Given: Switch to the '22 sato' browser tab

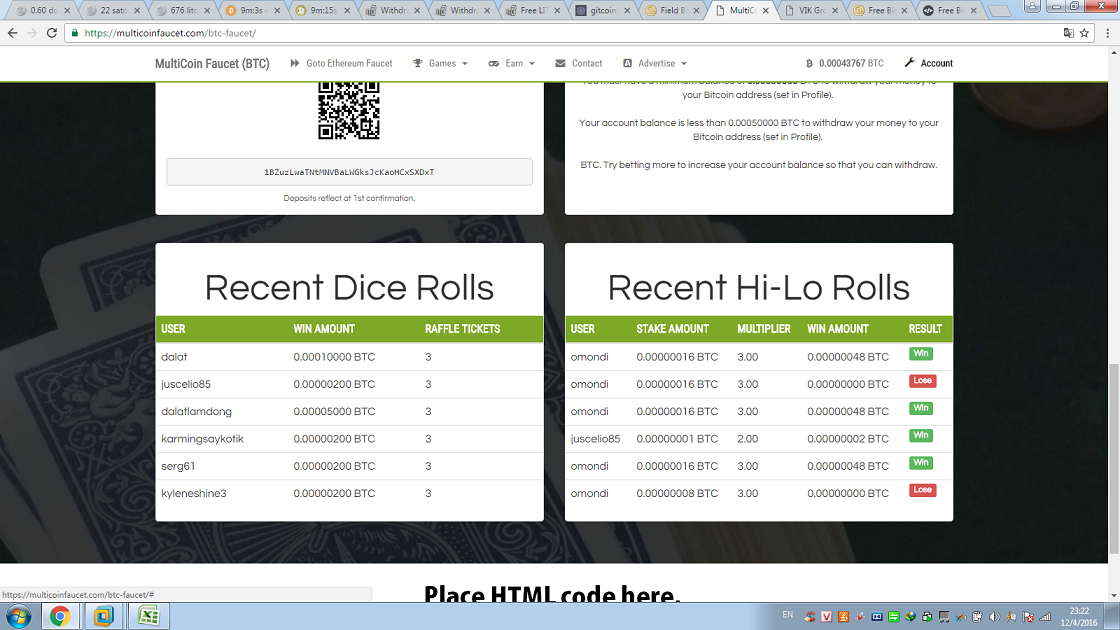Looking at the screenshot, I should [114, 10].
